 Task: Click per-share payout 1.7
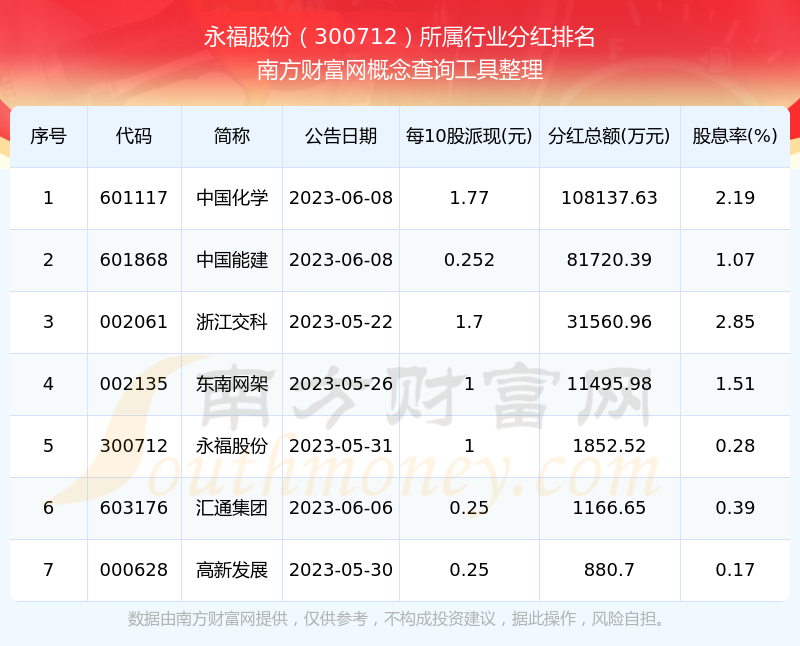point(469,322)
